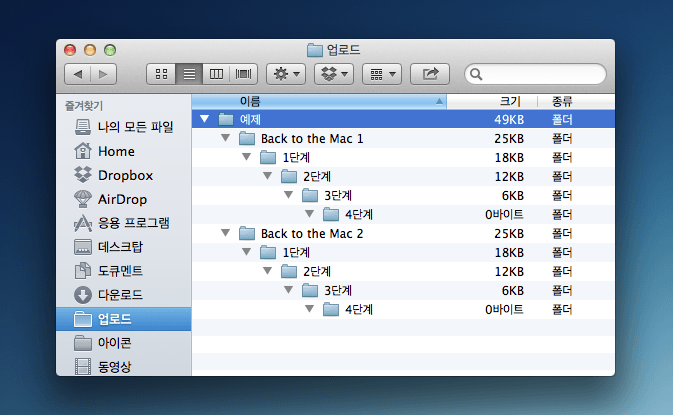Open 다운로드 in the sidebar
This screenshot has width=673, height=415.
[x=124, y=295]
